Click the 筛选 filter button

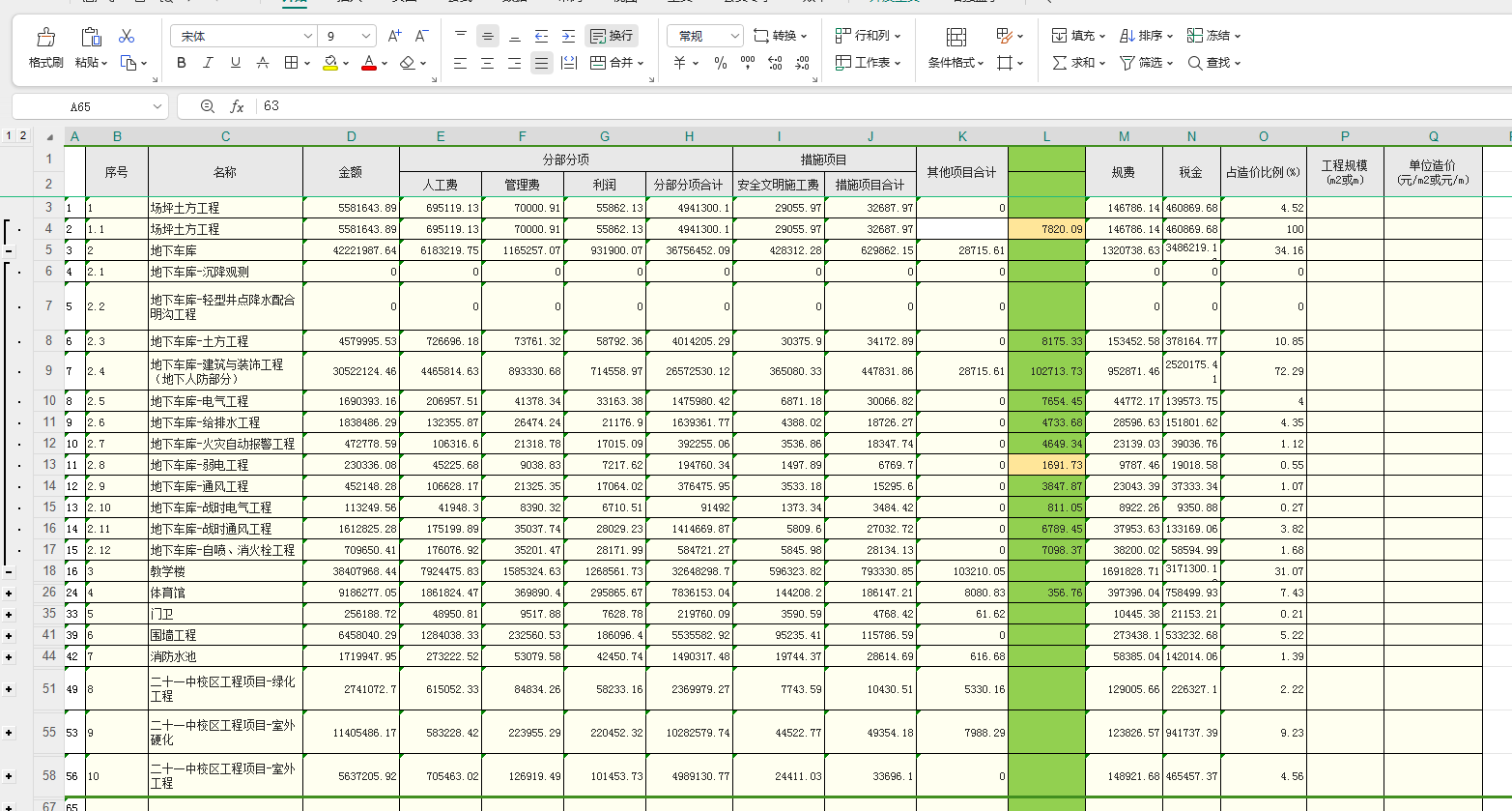[1147, 63]
